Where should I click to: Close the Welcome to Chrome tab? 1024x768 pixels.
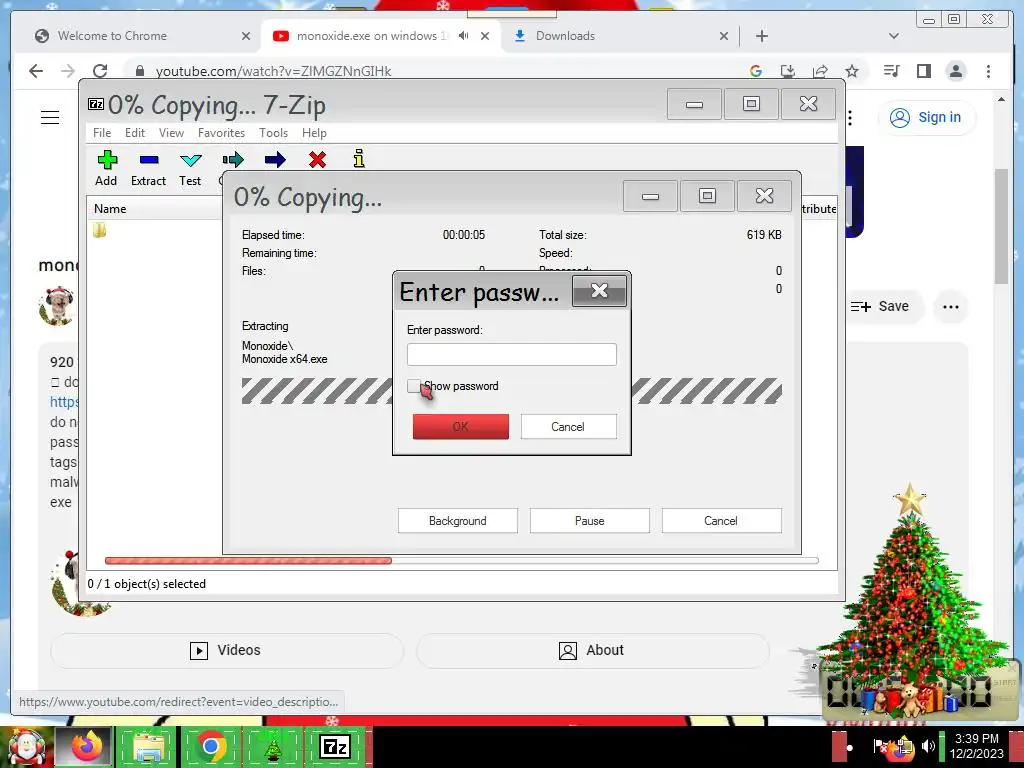[x=246, y=36]
